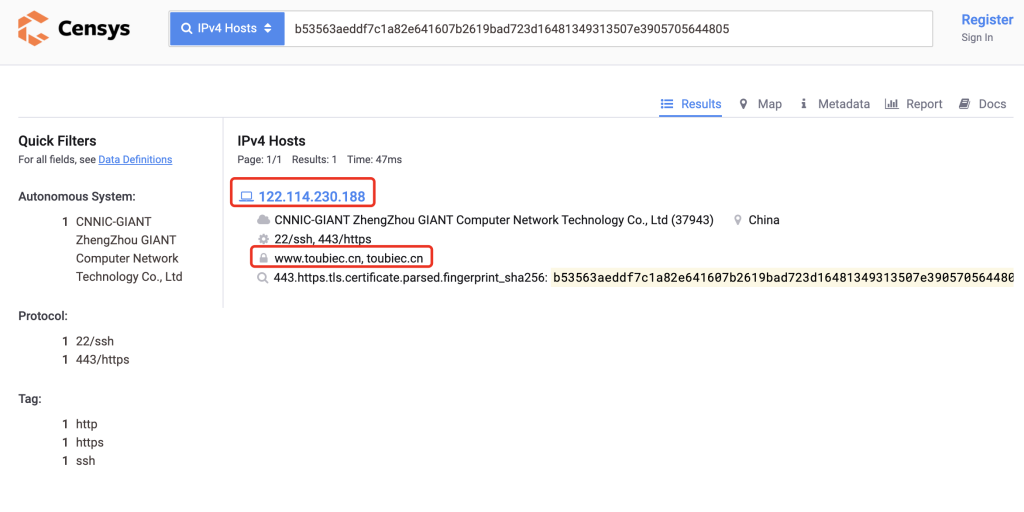
Task: Click the padlock icon beside www.toubiec.cn
Action: pos(264,258)
